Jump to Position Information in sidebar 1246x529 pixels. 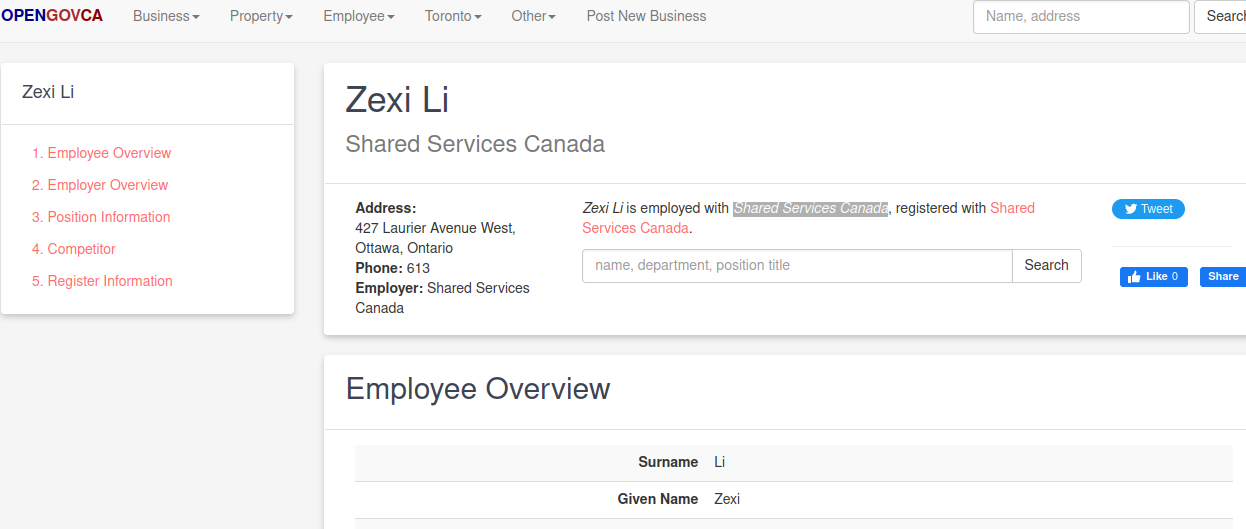point(109,217)
